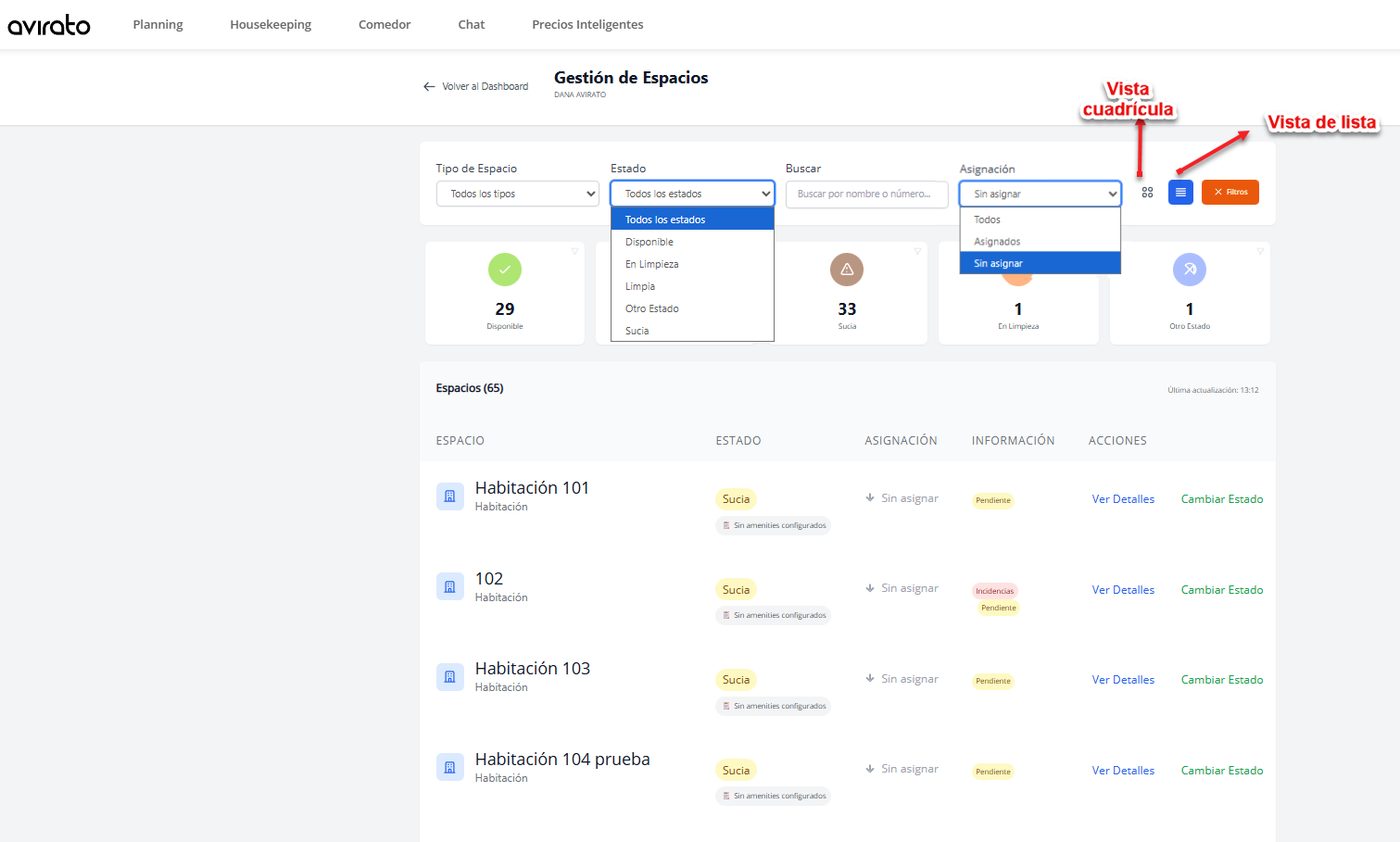Open Ver Detalles for Habitación 104 prueba
The height and width of the screenshot is (842, 1400).
tap(1123, 771)
